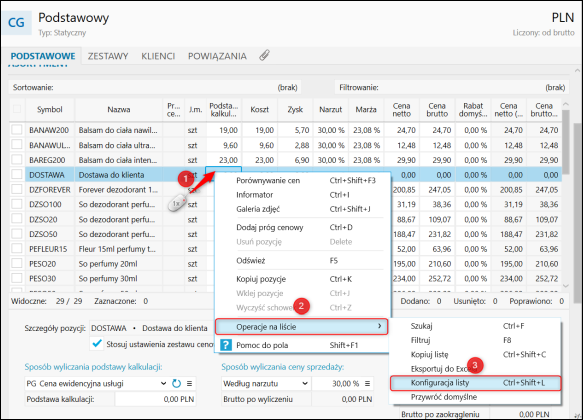Select Filtruj in the submenu

[x=476, y=340]
